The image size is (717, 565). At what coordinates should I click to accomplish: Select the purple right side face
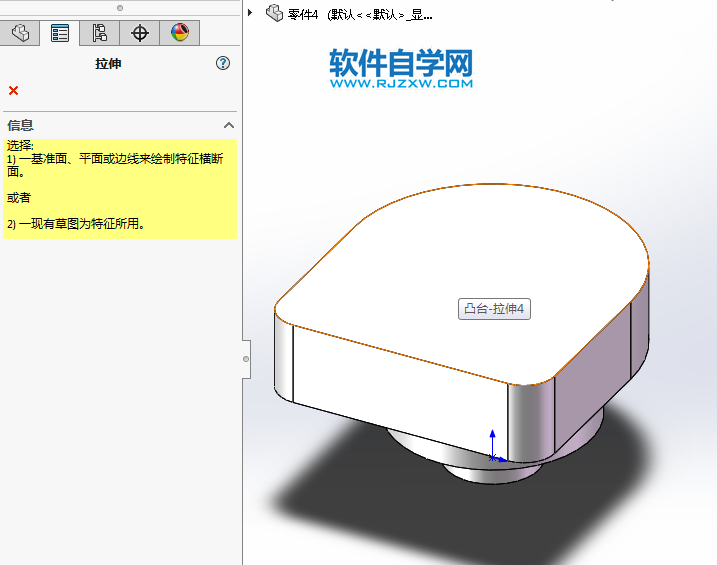click(592, 379)
